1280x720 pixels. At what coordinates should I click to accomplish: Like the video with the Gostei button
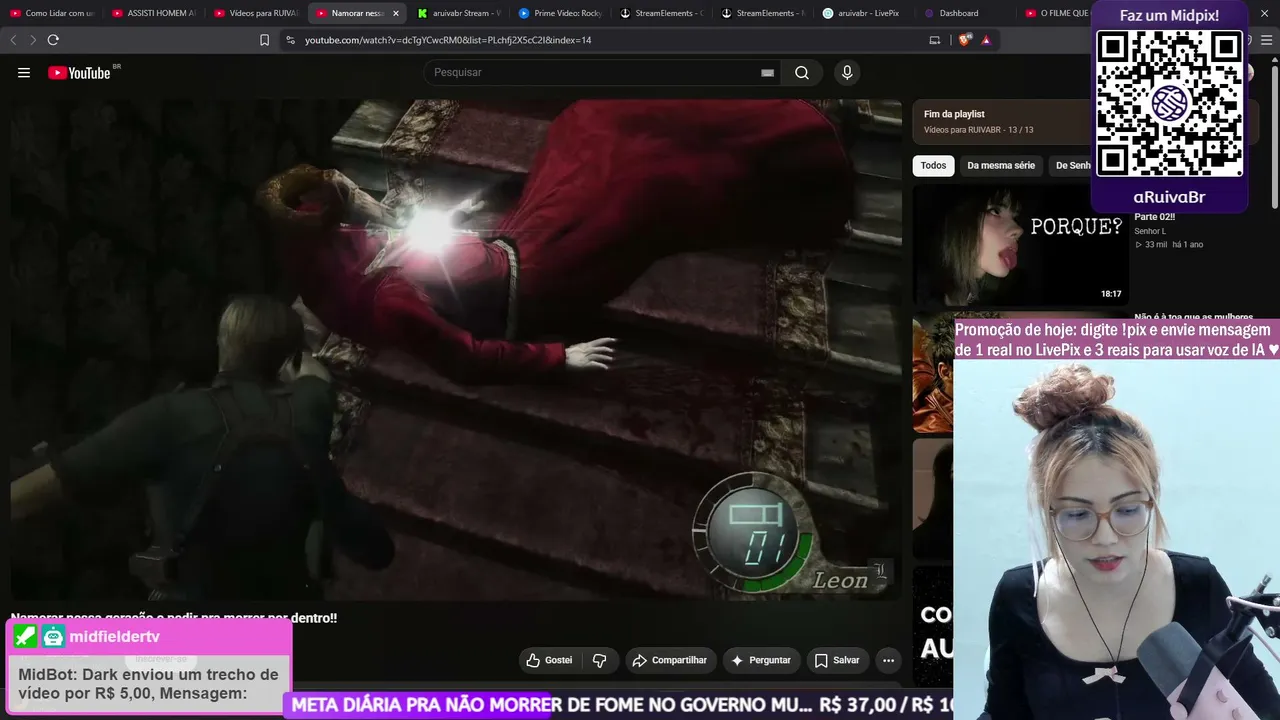pos(550,660)
